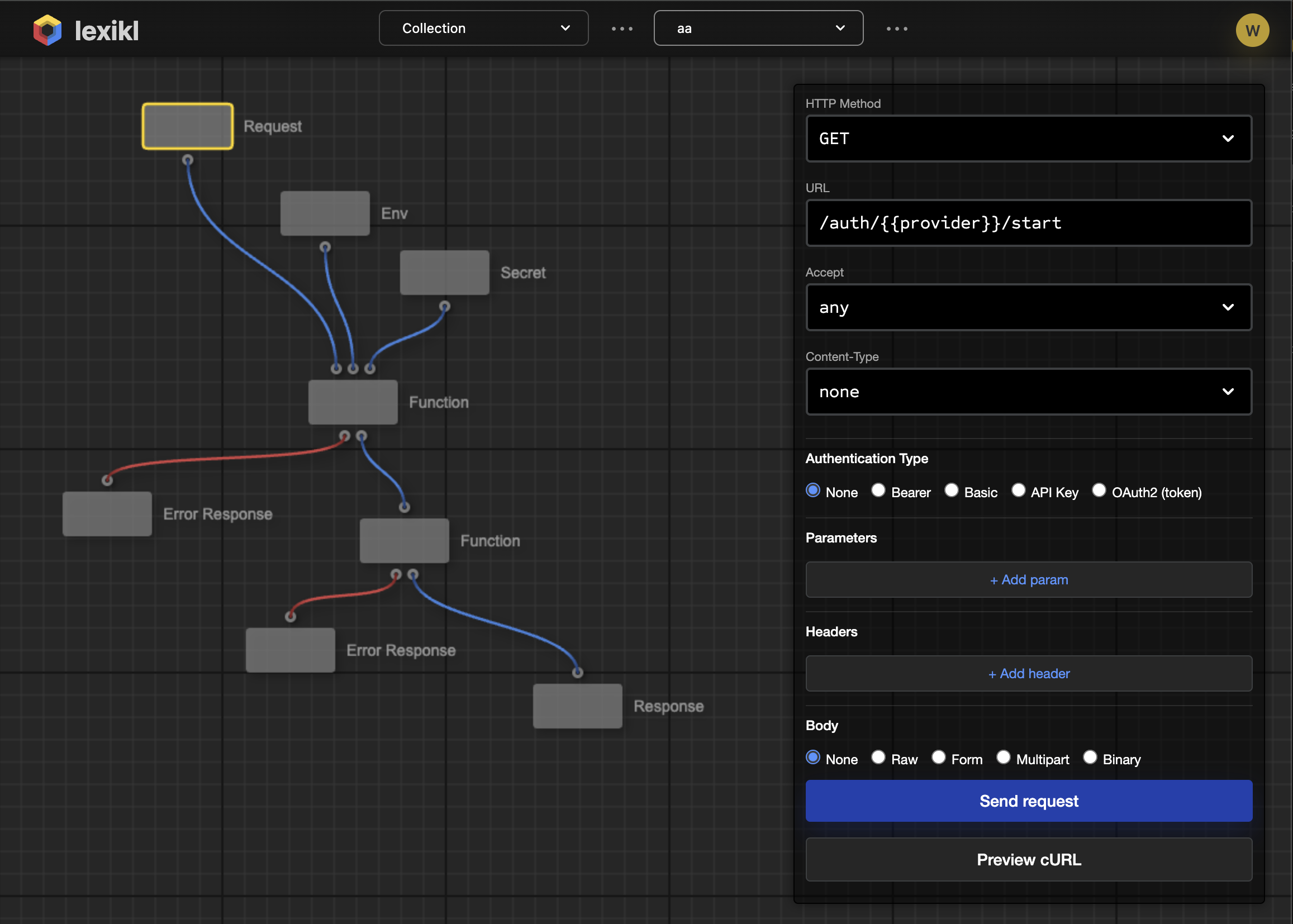Image resolution: width=1293 pixels, height=924 pixels.
Task: Open the W user avatar menu
Action: [1252, 30]
